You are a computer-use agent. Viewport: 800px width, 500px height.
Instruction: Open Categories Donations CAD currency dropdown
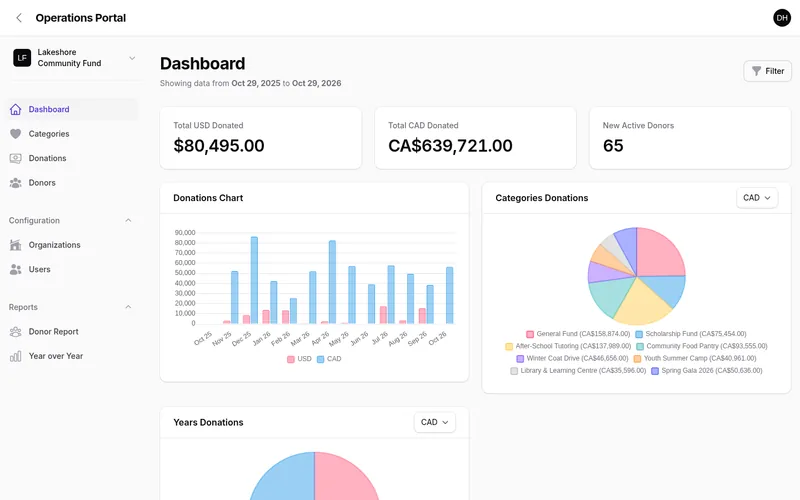[x=757, y=198]
